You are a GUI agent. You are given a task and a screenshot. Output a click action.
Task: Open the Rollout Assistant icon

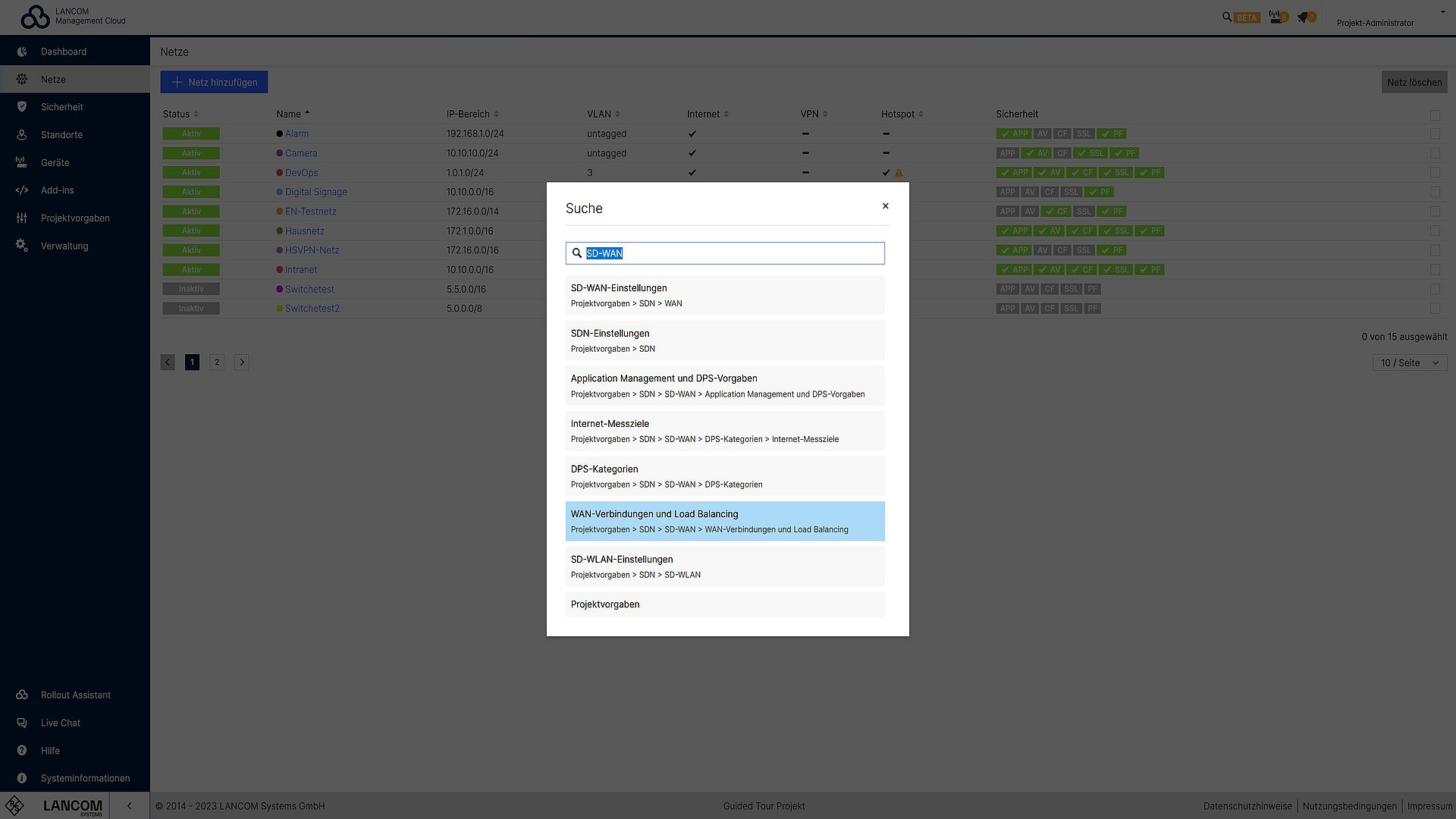(22, 695)
